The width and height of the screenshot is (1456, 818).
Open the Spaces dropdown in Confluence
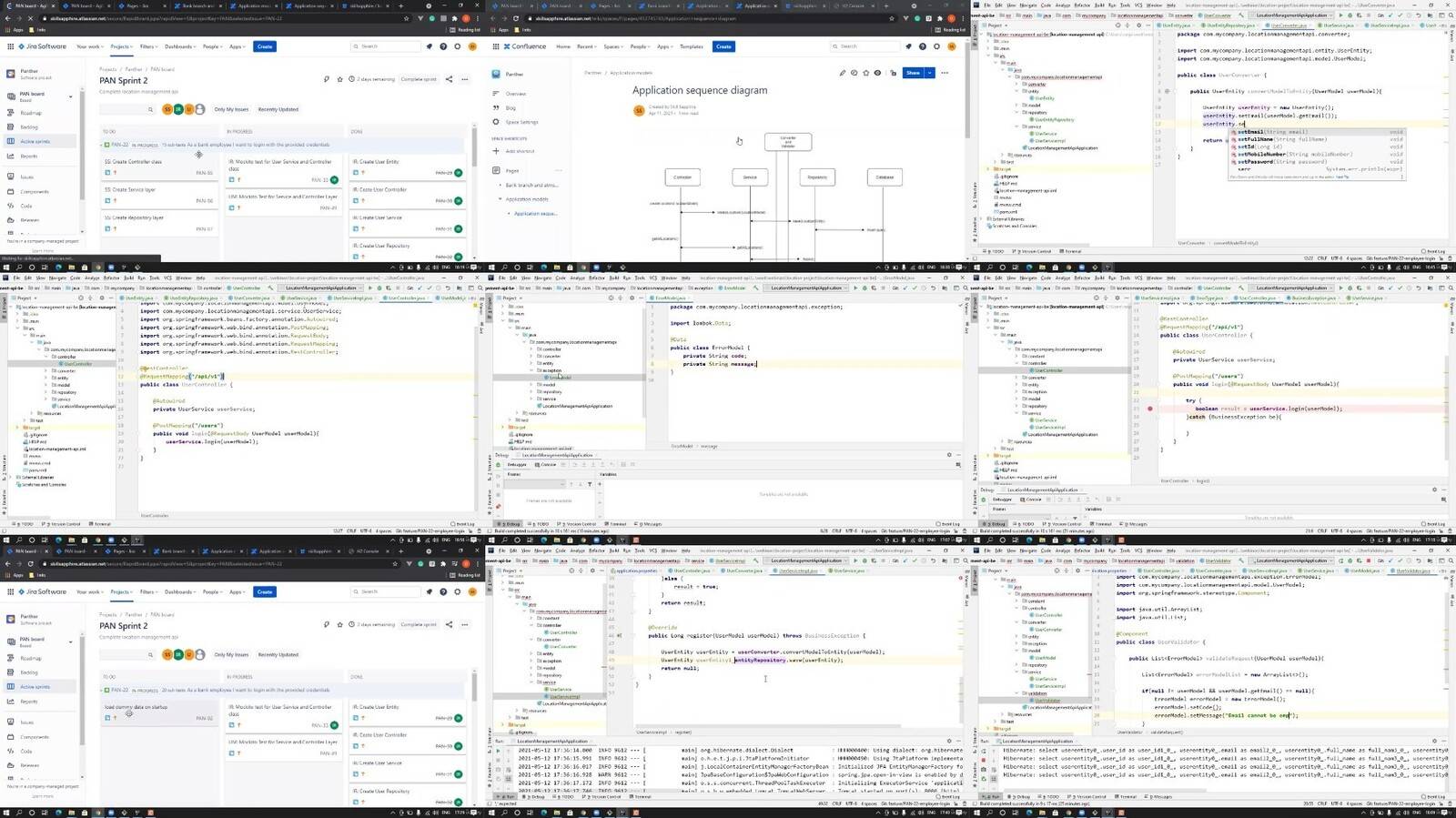[x=612, y=46]
